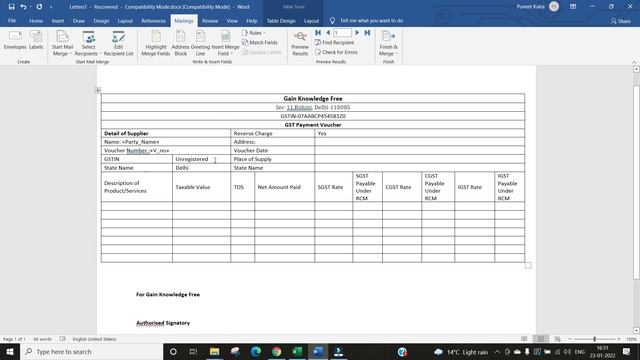Screen dimensions: 640x360
Task: Click the record number field
Action: point(342,33)
